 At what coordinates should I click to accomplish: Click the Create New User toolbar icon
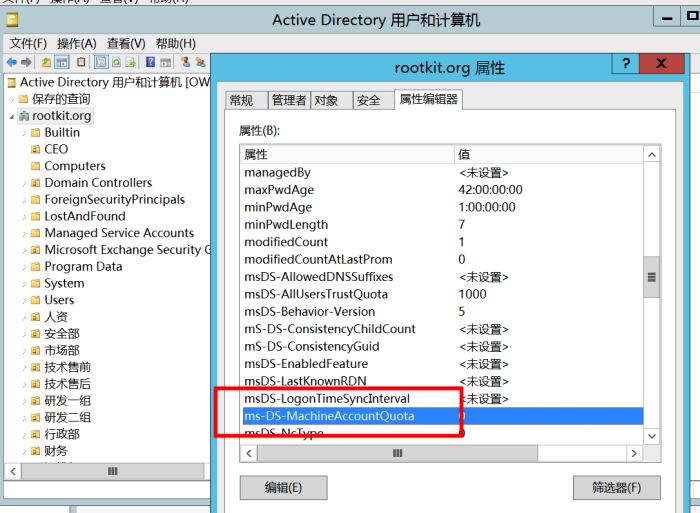coord(185,62)
